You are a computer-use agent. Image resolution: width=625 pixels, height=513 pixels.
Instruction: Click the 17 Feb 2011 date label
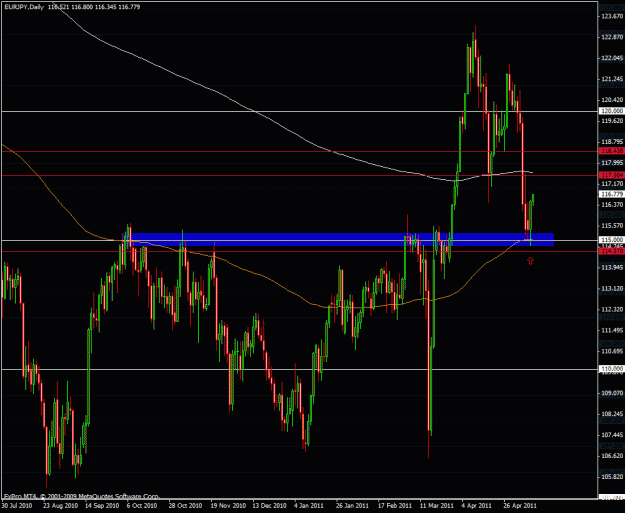(x=395, y=506)
